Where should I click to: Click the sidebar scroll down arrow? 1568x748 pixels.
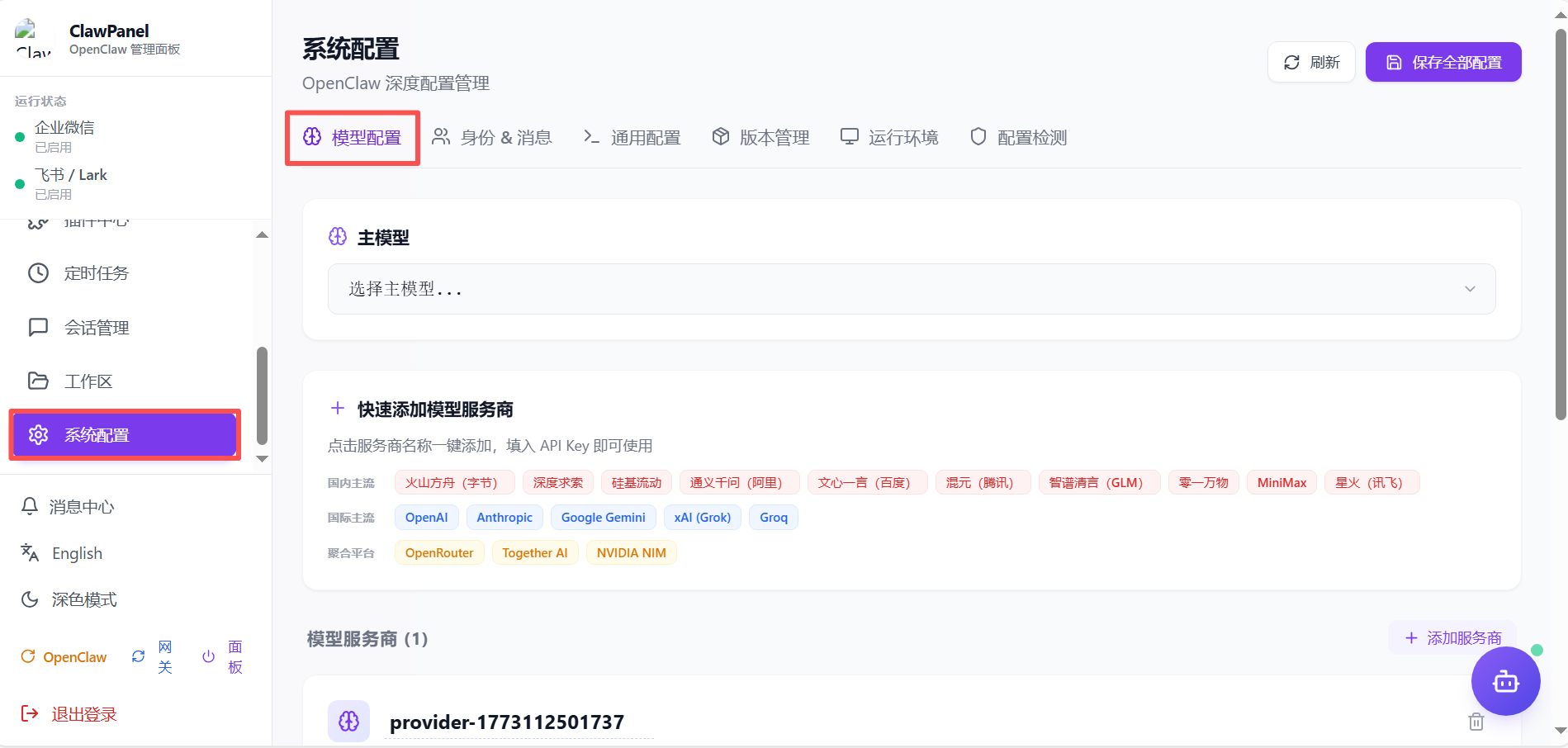click(x=262, y=459)
